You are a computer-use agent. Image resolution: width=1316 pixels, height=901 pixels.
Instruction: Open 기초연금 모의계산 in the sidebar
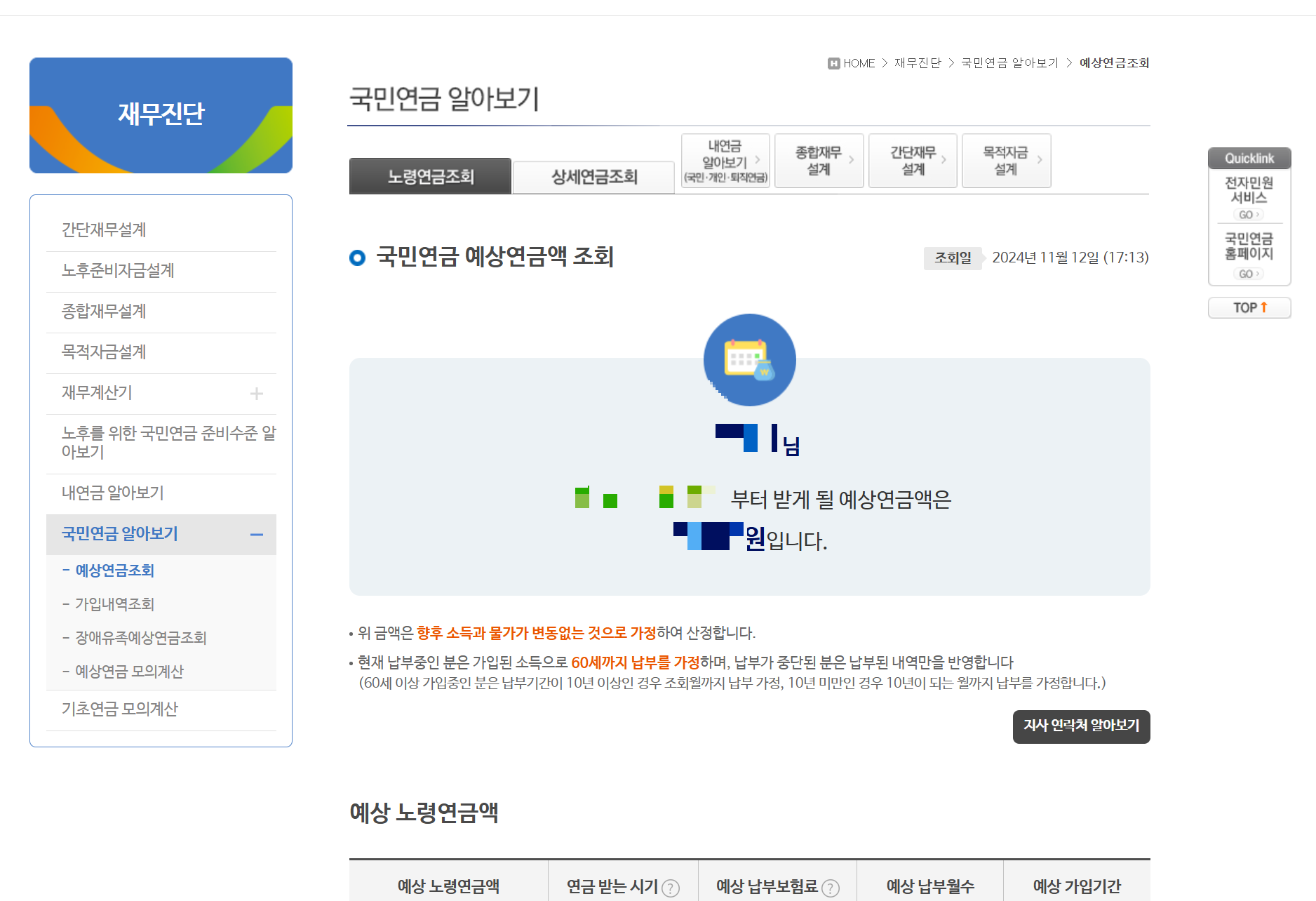click(119, 709)
